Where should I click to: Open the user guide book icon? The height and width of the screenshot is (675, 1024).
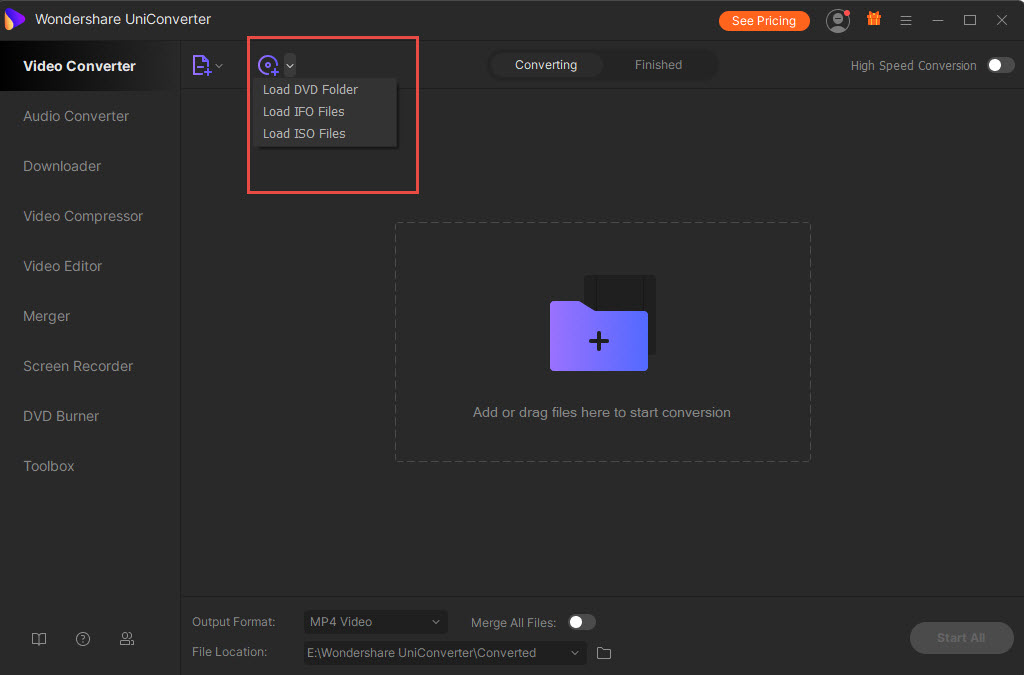39,639
